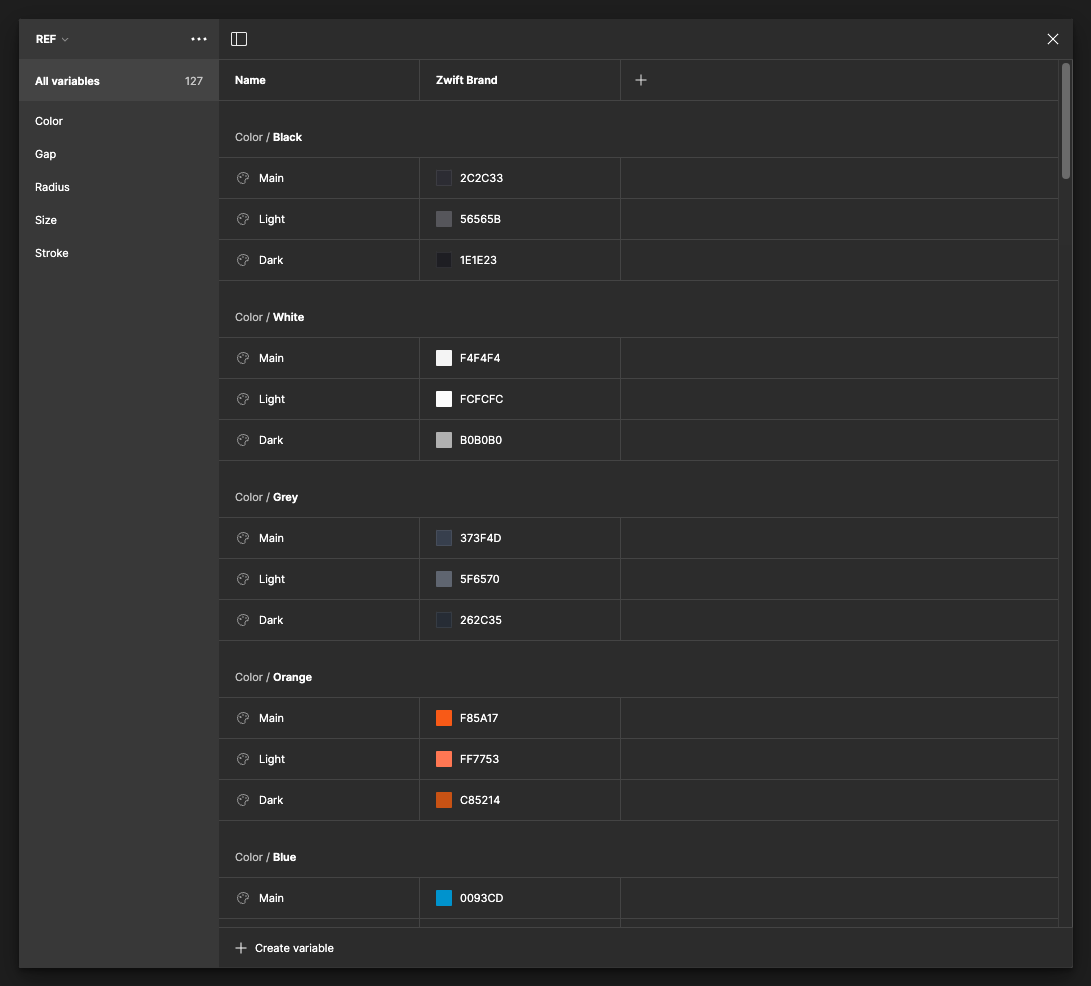Screen dimensions: 1091x986
Task: Open the Color group in sidebar
Action: pos(49,121)
